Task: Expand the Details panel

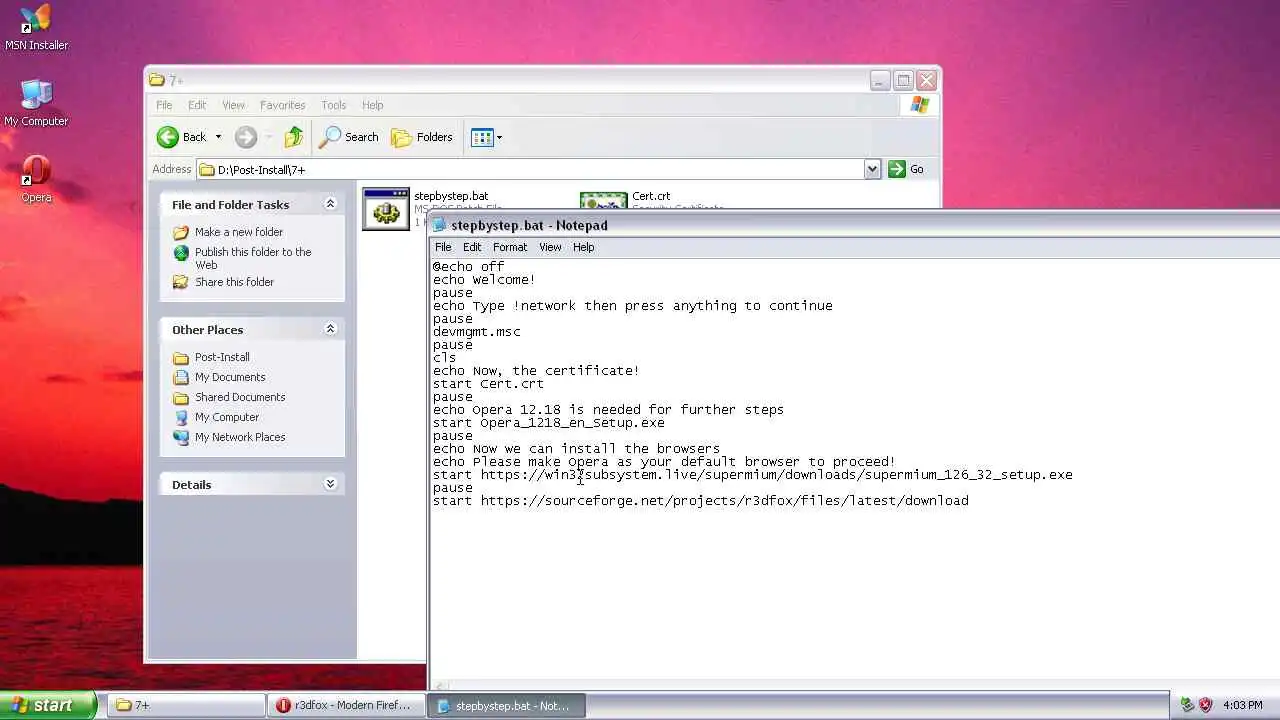Action: 330,484
